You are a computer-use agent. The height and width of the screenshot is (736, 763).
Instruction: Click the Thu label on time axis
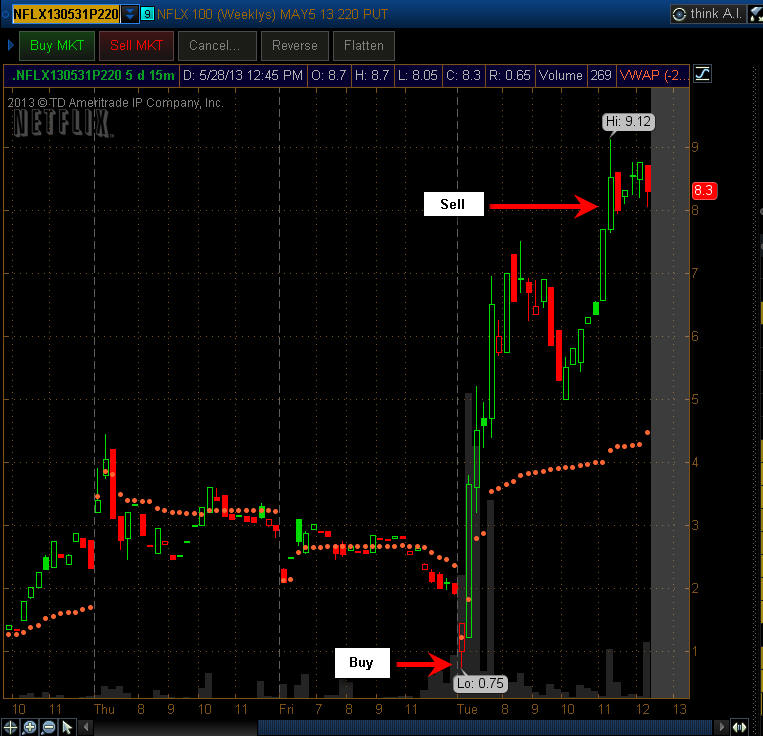104,709
